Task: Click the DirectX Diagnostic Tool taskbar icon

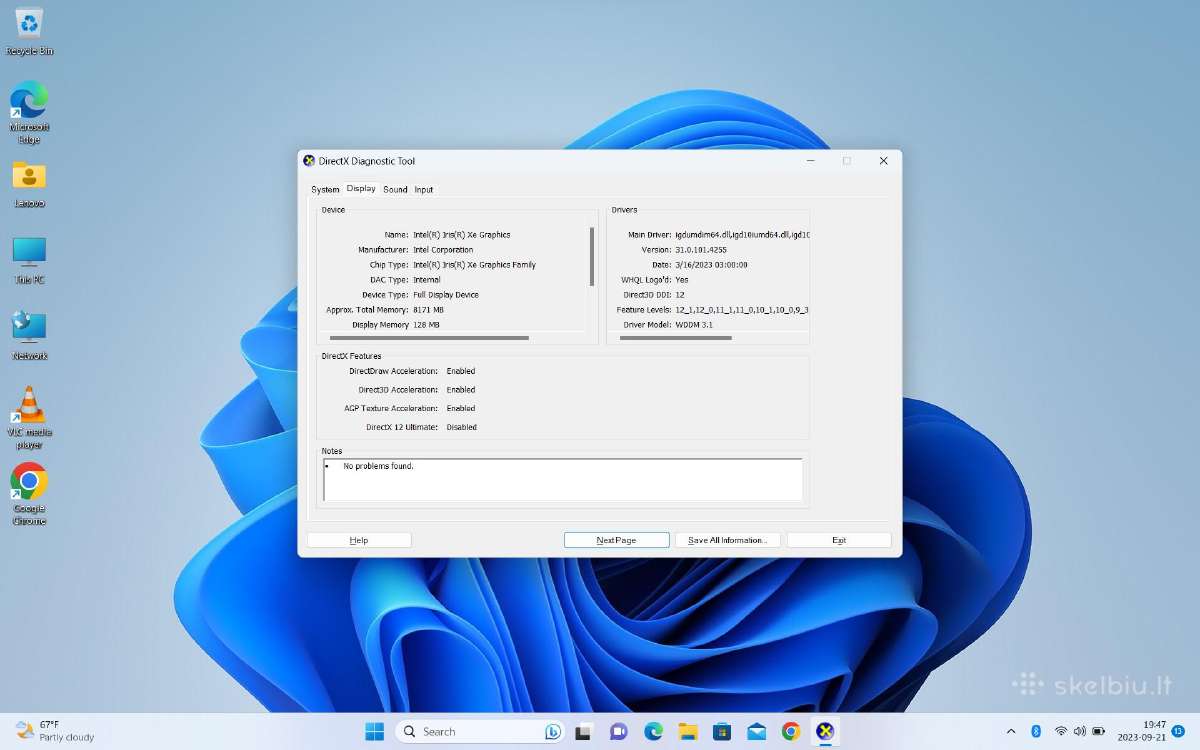Action: pos(825,731)
